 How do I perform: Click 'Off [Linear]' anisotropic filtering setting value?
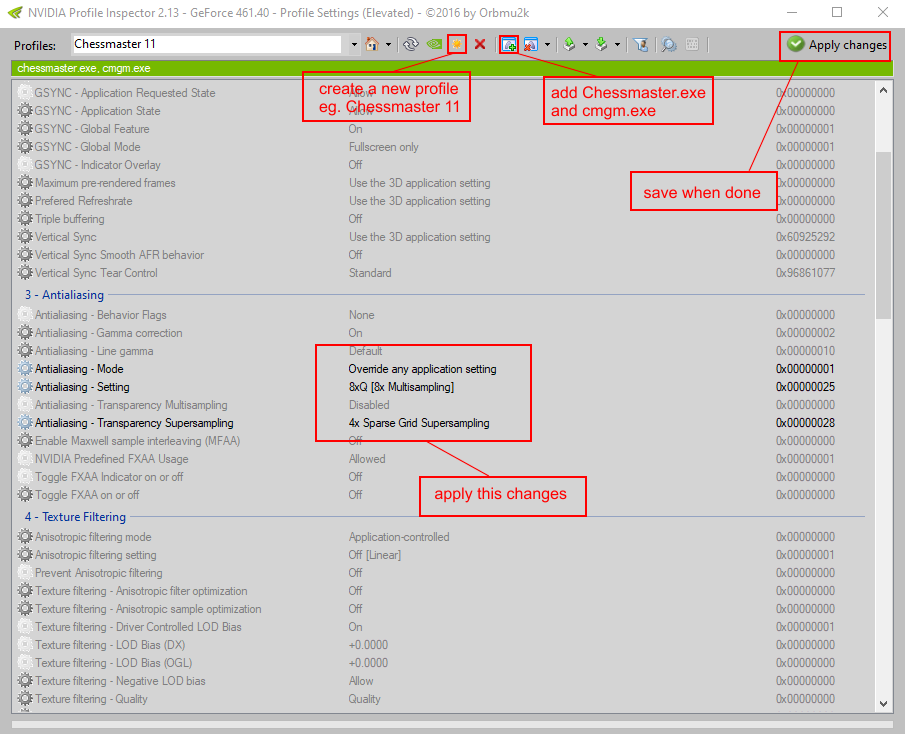click(x=375, y=555)
